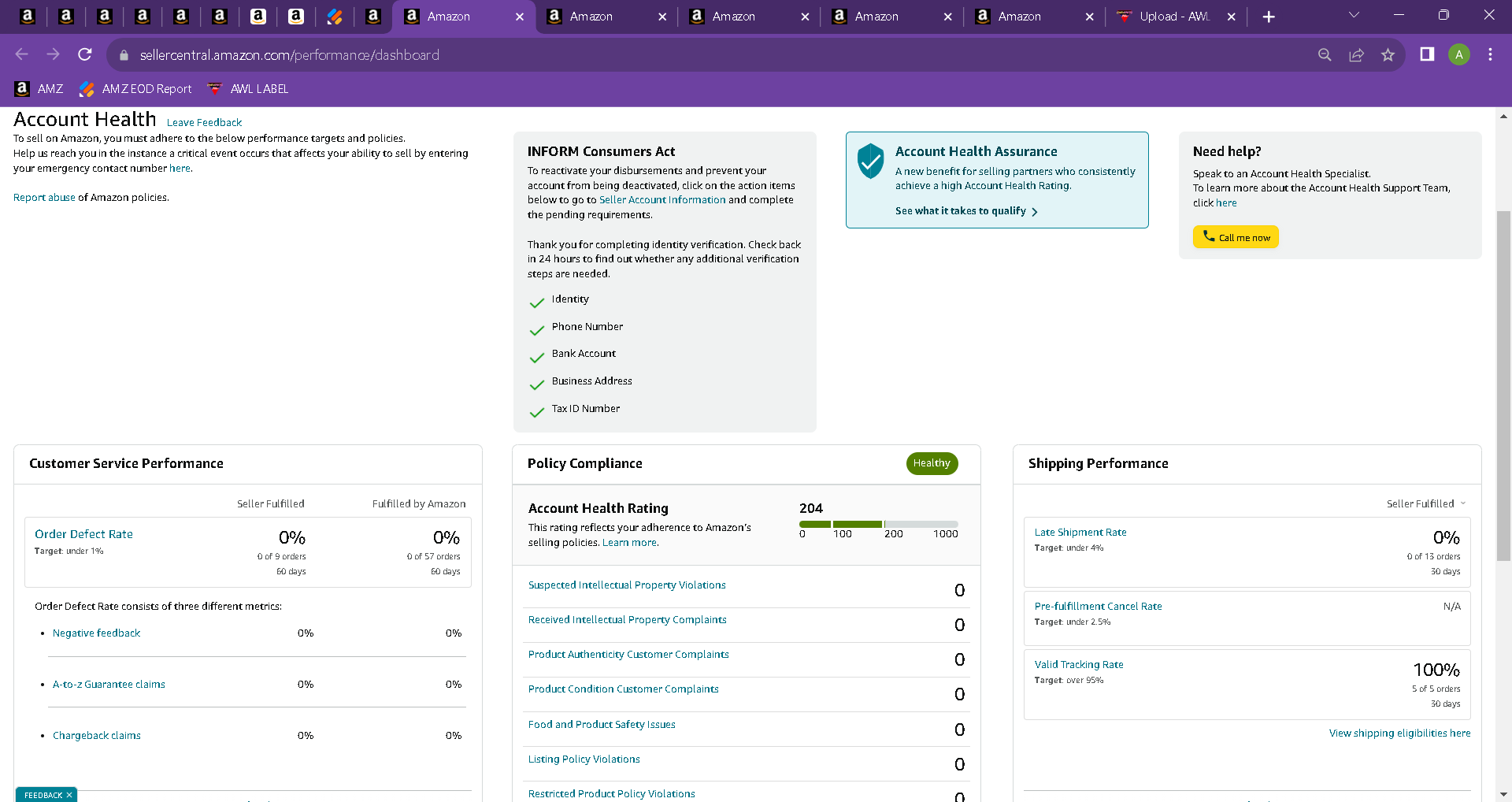Open a new tab with plus button
Image resolution: width=1512 pixels, height=802 pixels.
(1269, 17)
